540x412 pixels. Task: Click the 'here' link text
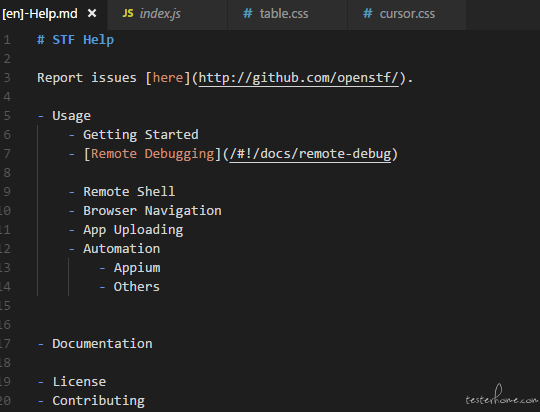(x=168, y=78)
